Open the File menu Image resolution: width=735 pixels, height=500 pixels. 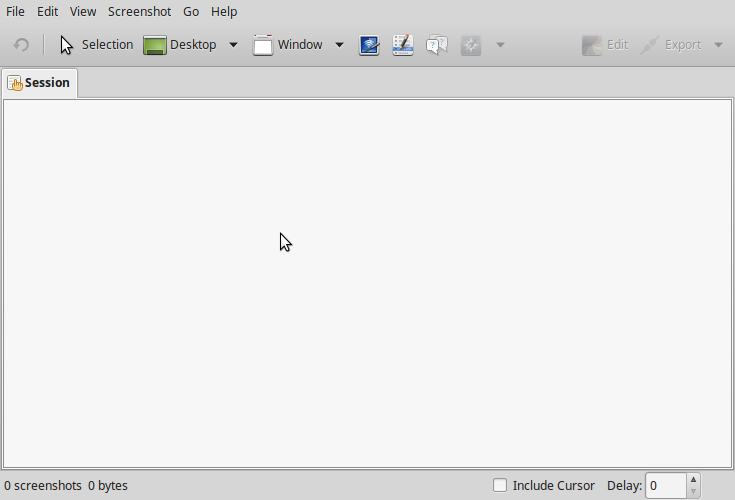(15, 12)
